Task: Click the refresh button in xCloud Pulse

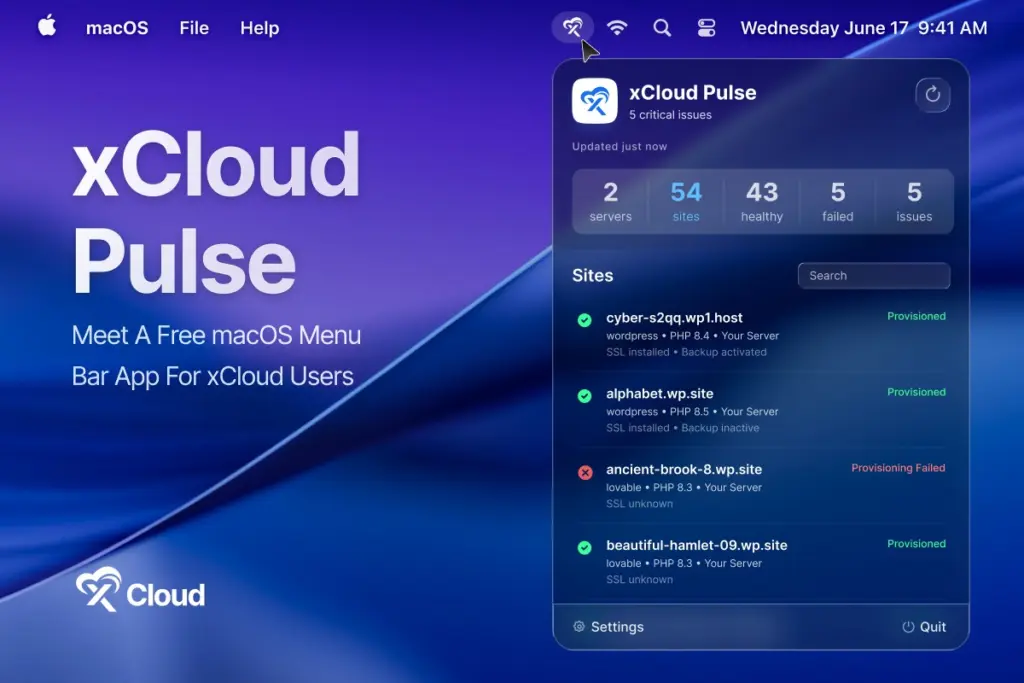Action: (x=933, y=95)
